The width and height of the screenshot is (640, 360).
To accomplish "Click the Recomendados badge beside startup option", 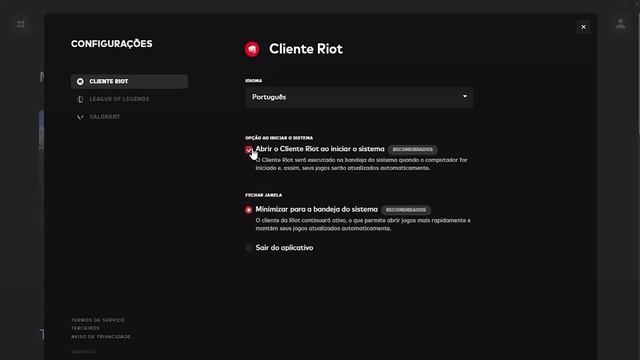I will tap(413, 149).
